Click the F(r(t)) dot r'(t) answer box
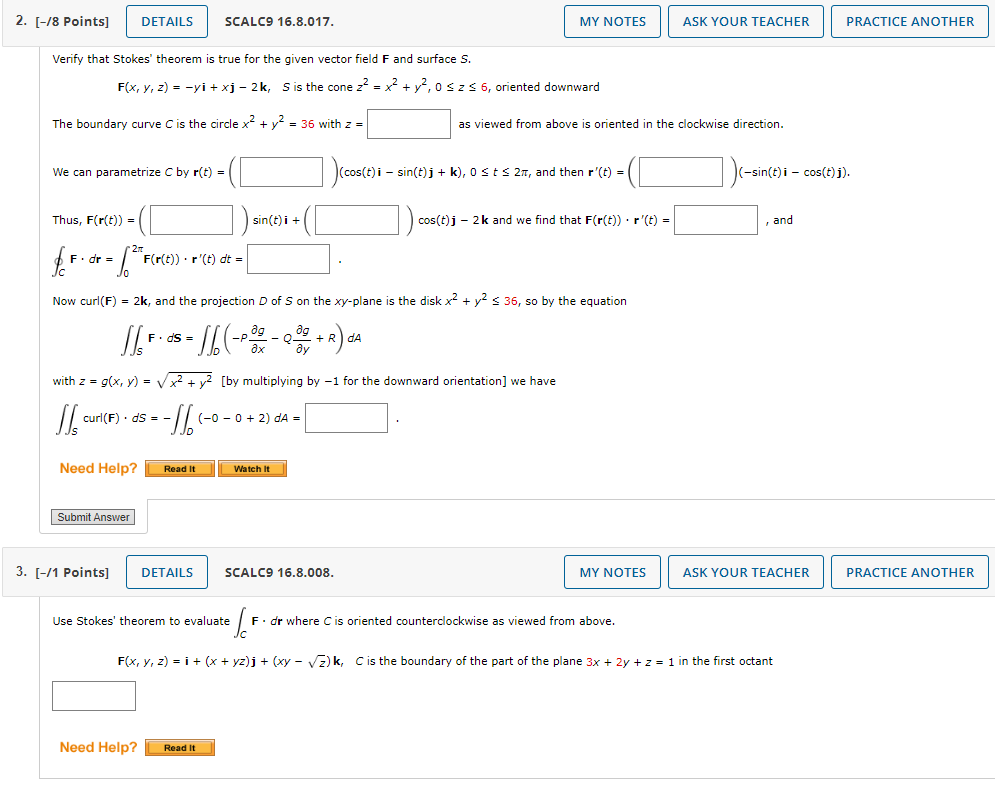995x797 pixels. tap(717, 219)
